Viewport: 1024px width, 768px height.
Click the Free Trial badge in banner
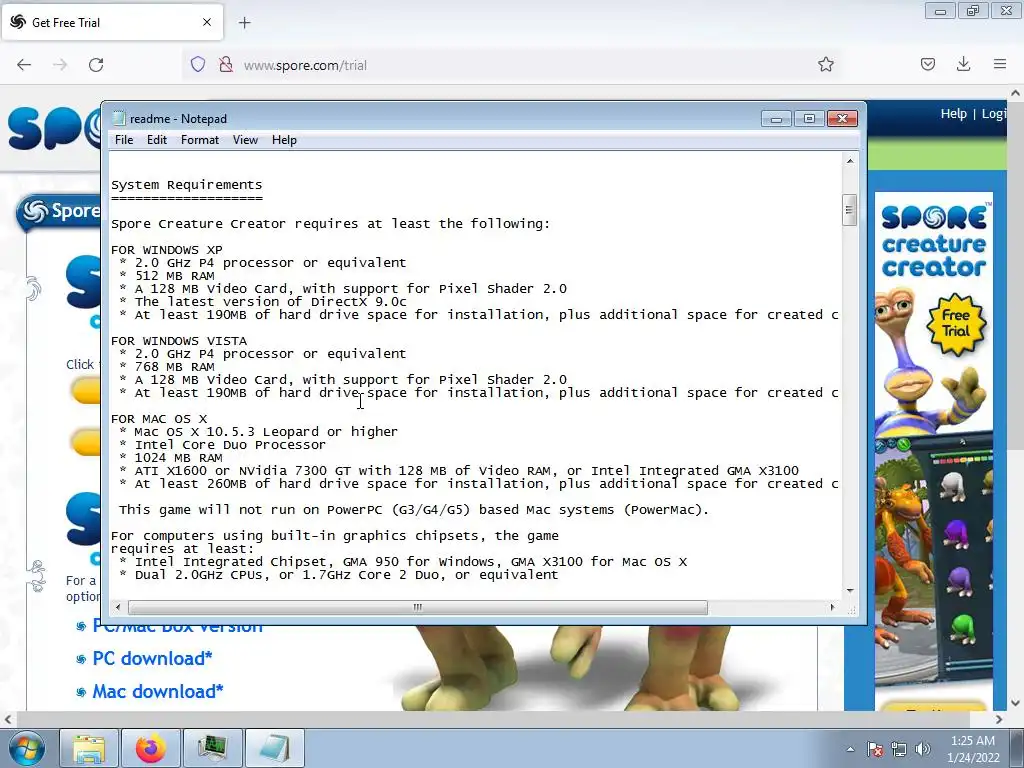[955, 323]
